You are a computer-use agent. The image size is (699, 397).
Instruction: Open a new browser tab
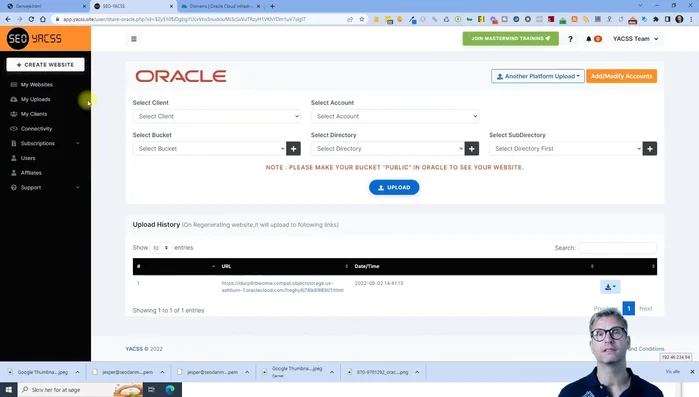tap(272, 6)
